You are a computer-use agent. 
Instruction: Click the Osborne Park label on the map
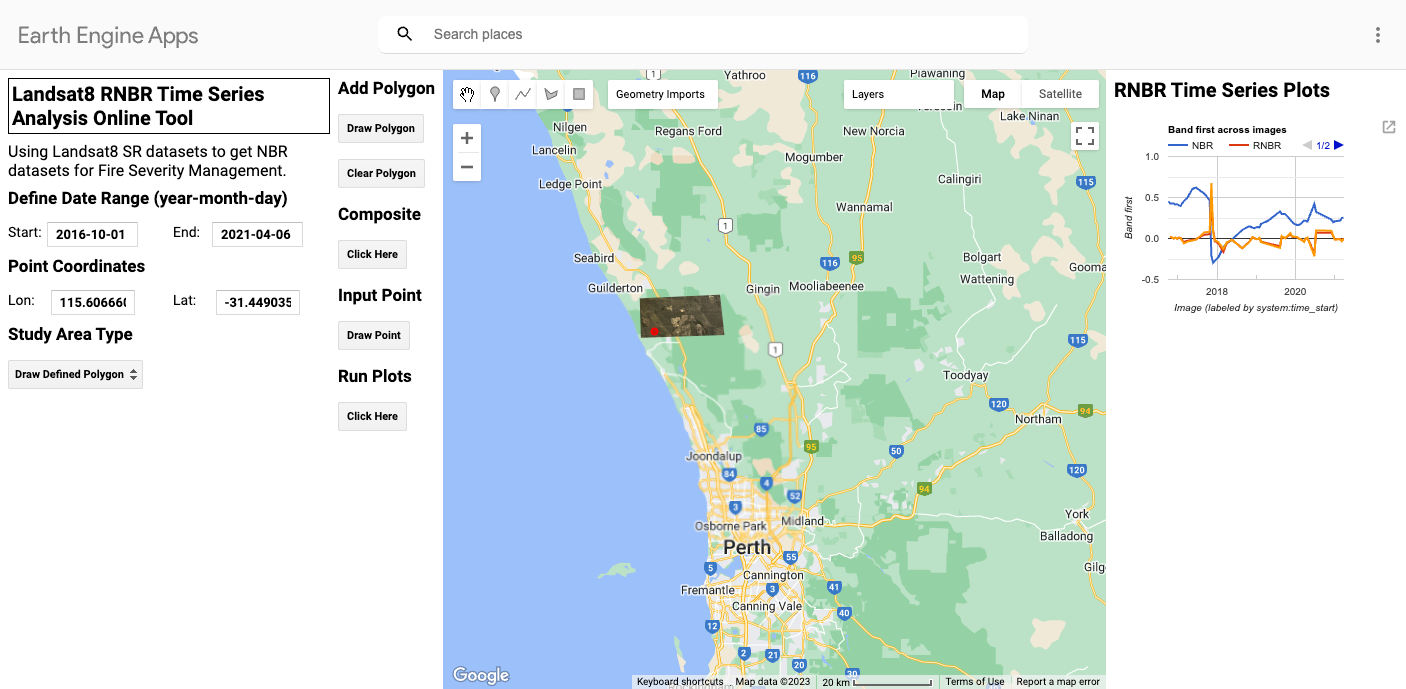point(731,526)
